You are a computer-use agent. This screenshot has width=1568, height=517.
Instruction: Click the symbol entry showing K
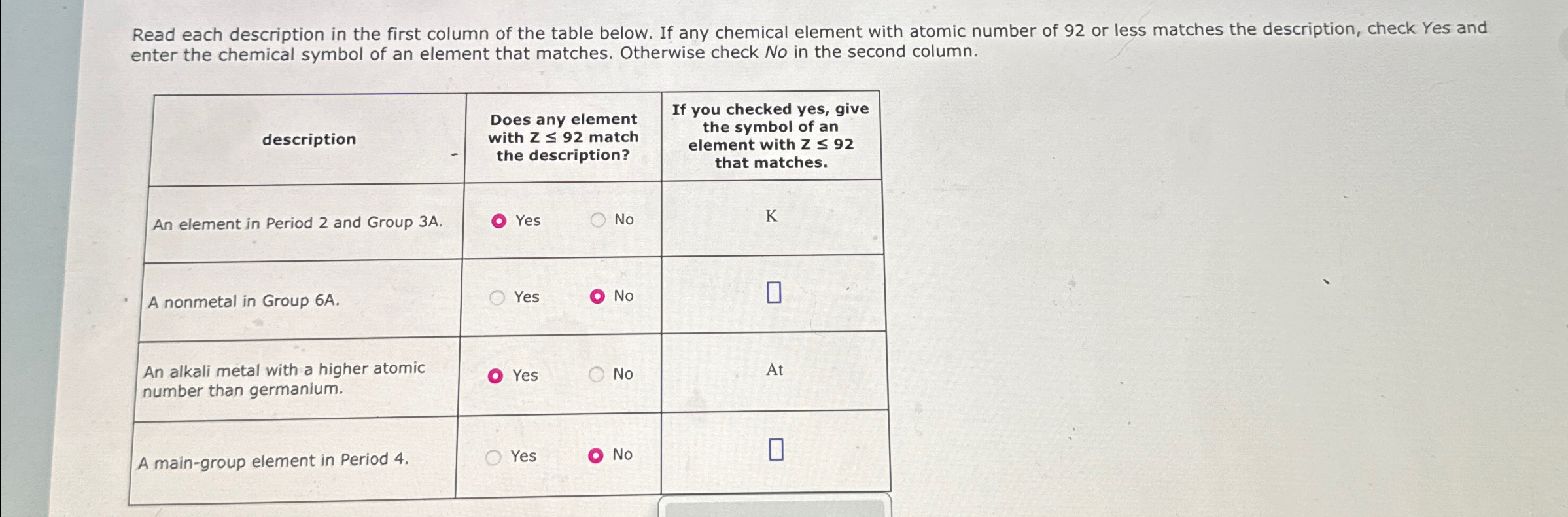[771, 217]
